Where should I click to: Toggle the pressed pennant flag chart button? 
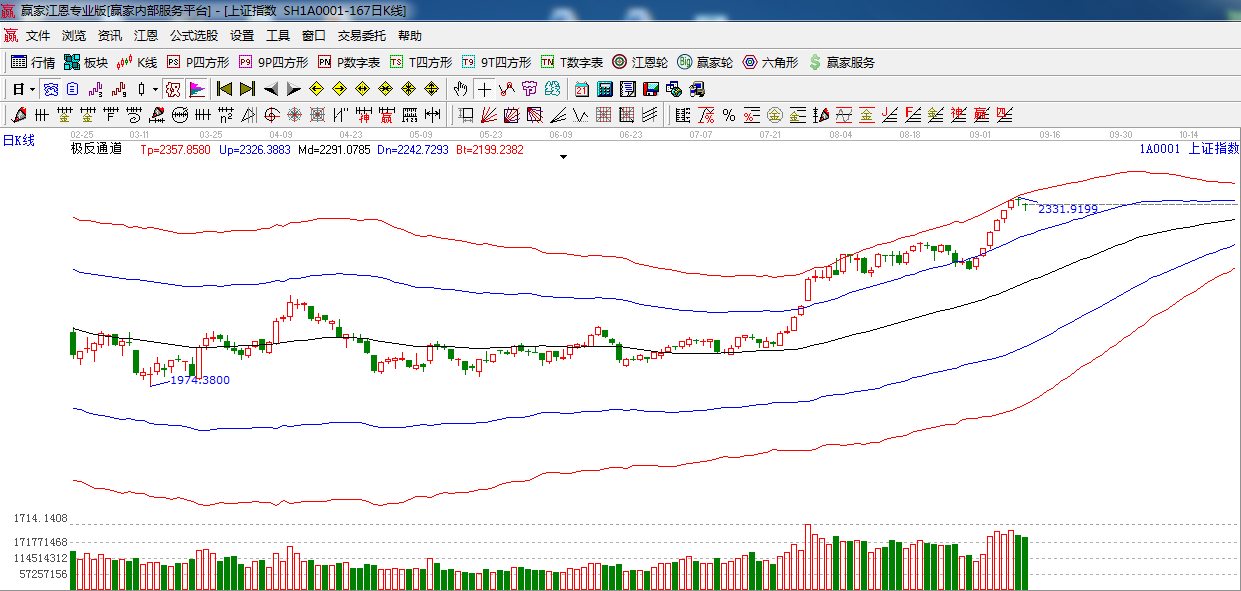click(196, 89)
